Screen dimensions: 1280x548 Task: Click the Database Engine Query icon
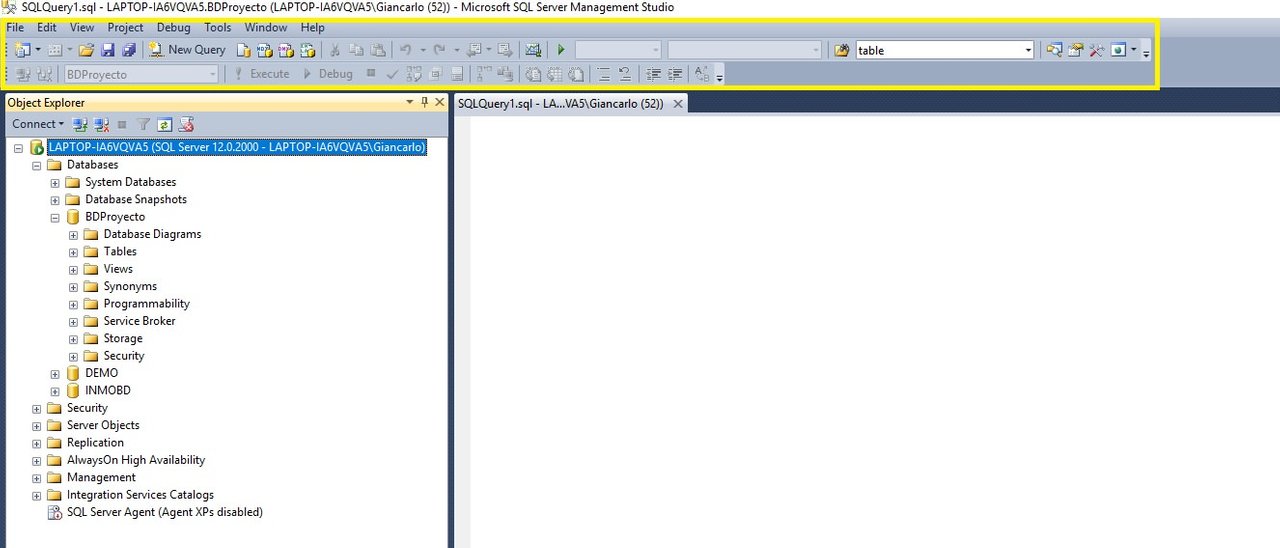[x=243, y=50]
